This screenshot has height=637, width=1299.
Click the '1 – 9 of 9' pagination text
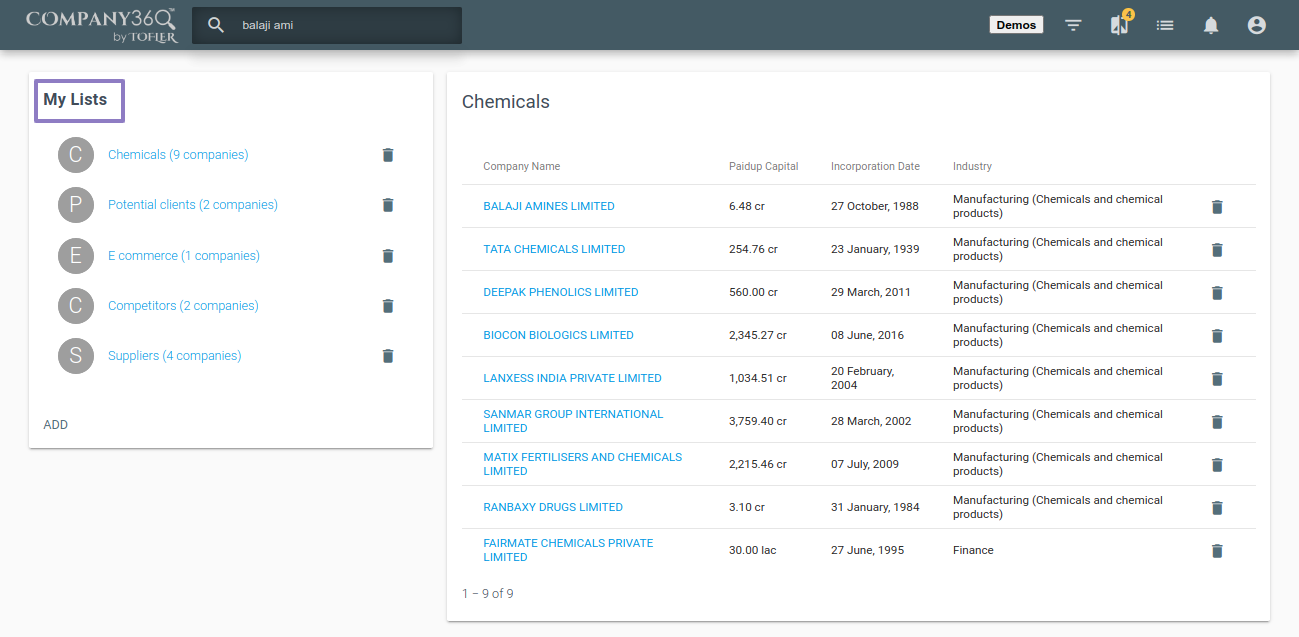(x=488, y=594)
